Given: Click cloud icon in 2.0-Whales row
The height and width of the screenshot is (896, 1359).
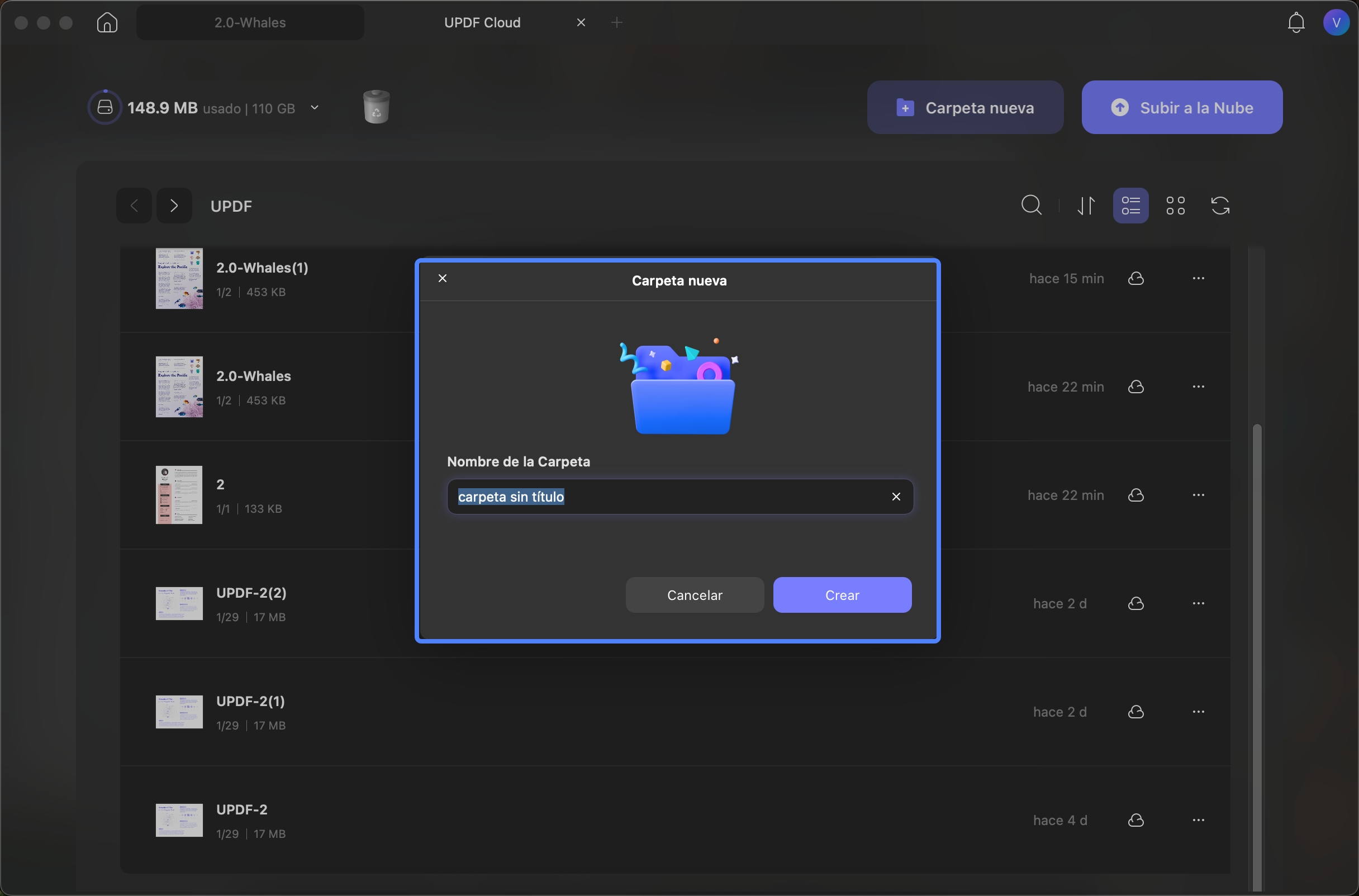Looking at the screenshot, I should pos(1135,387).
